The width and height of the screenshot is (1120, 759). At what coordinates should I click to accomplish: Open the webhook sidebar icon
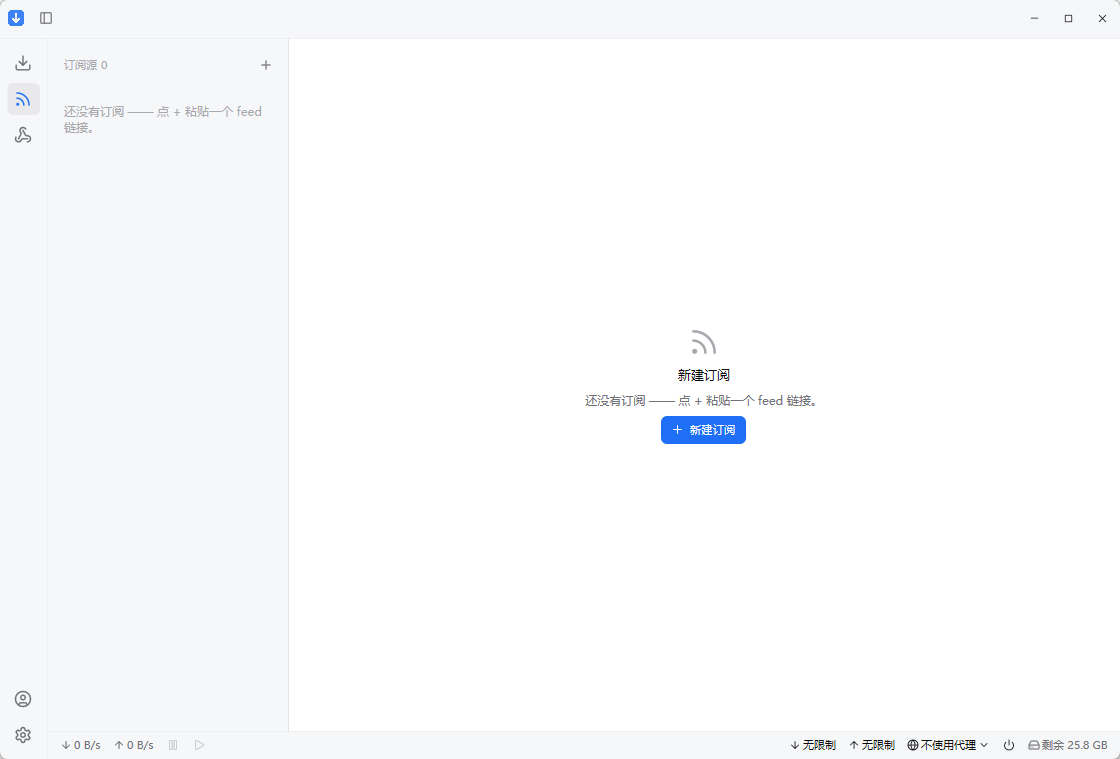23,135
